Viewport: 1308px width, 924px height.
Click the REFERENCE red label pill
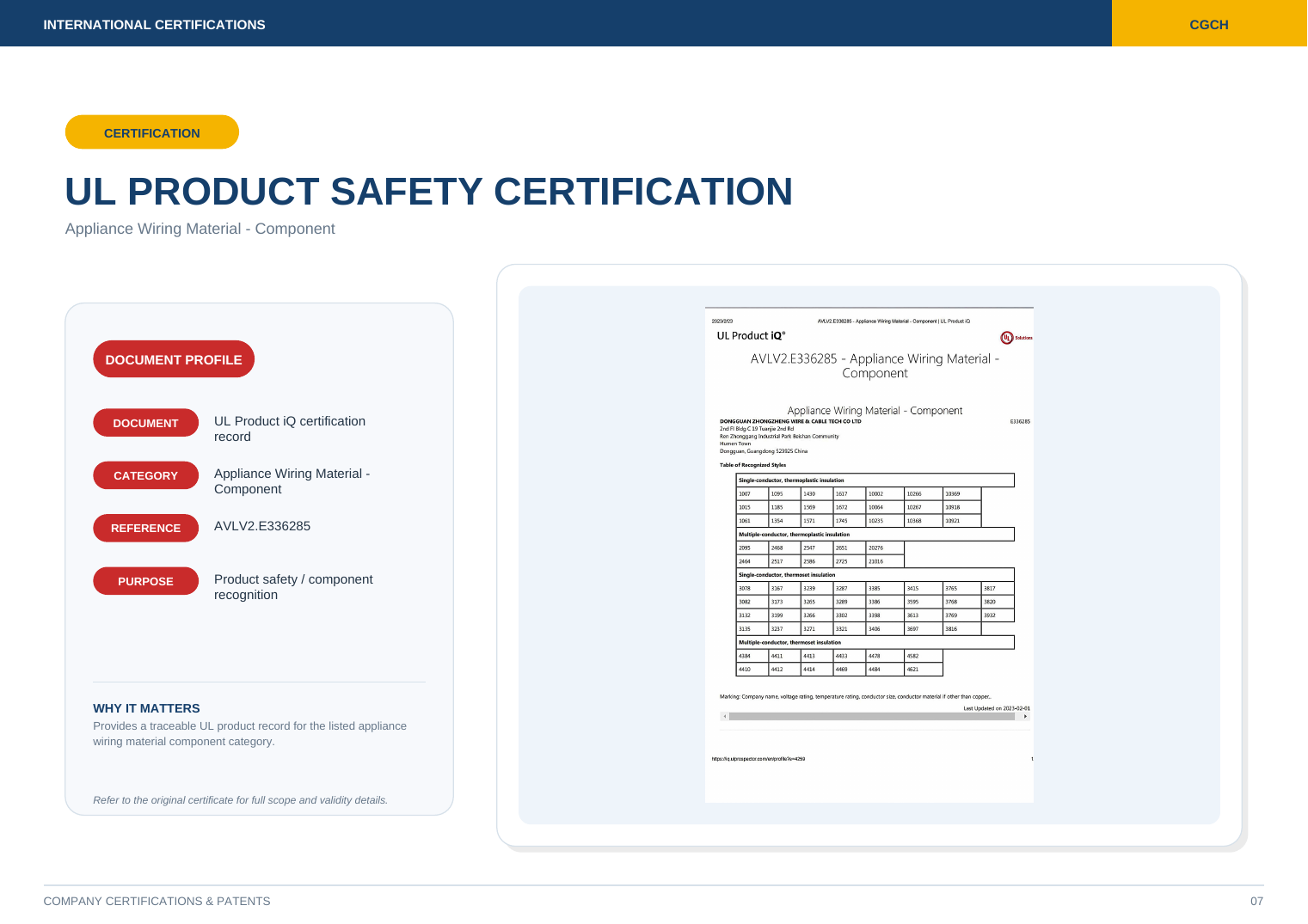[145, 528]
